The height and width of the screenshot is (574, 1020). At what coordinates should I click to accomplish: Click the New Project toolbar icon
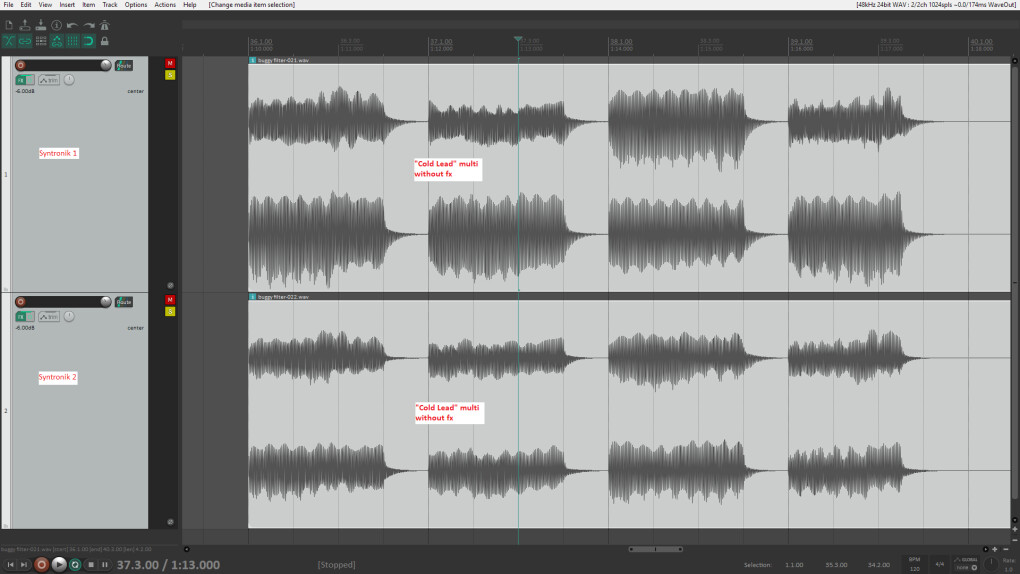[x=9, y=25]
